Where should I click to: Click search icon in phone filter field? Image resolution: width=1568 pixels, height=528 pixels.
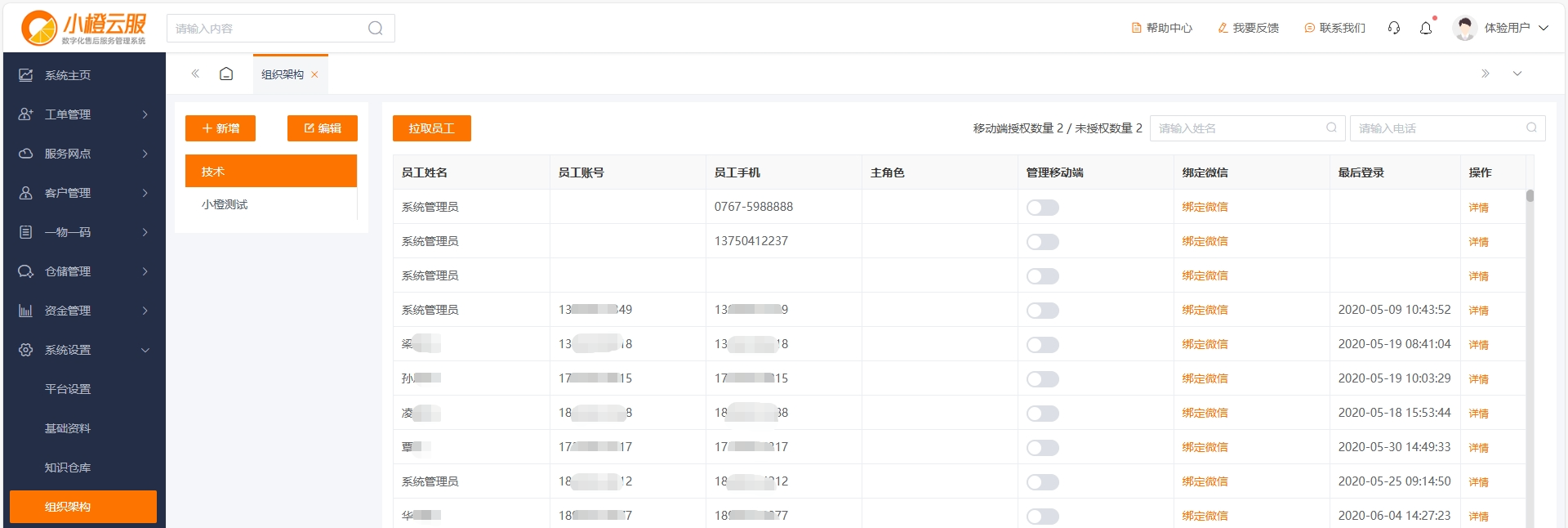pos(1531,128)
